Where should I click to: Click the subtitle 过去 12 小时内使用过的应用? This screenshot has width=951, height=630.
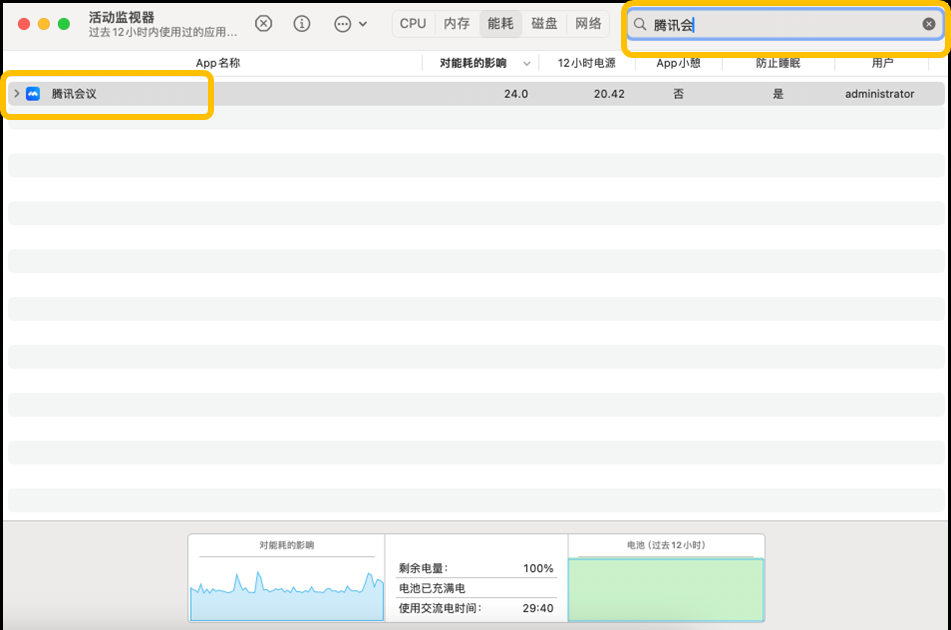point(163,32)
